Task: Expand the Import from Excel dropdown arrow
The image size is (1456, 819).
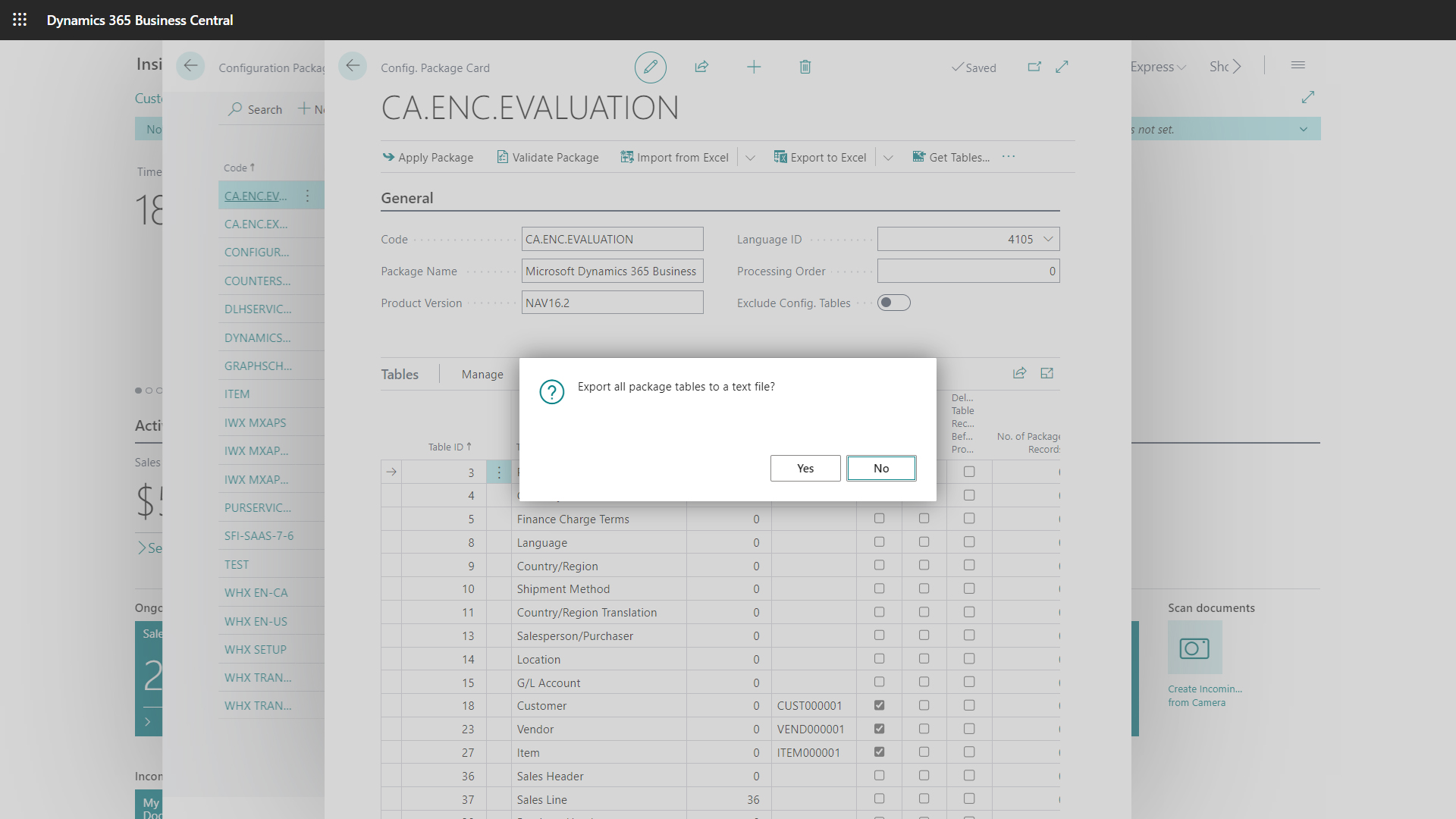Action: pyautogui.click(x=750, y=157)
